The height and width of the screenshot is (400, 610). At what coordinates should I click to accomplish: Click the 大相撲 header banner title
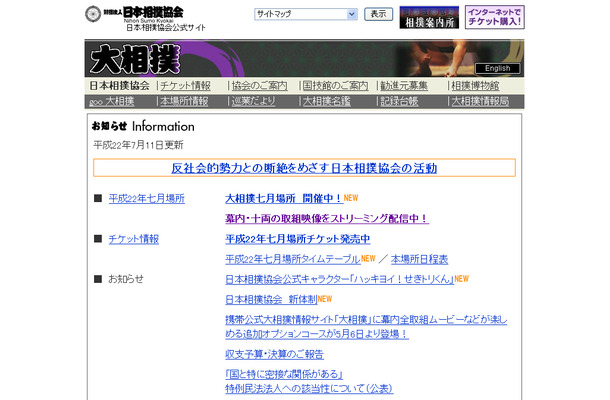(135, 59)
